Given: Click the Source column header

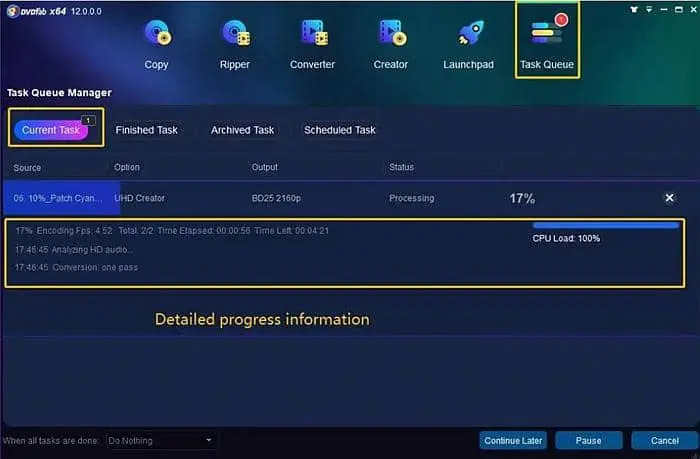Looking at the screenshot, I should point(27,168).
